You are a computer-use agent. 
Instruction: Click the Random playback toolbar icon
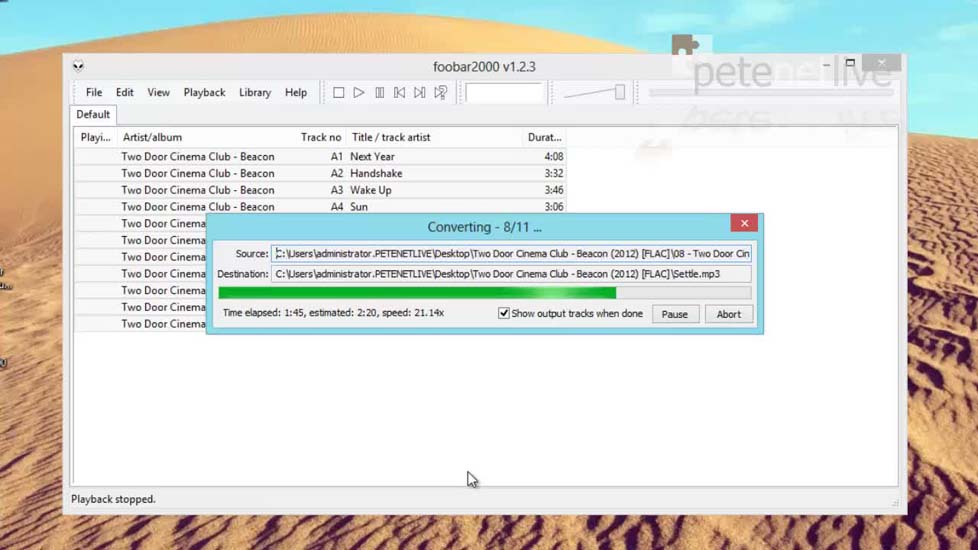pyautogui.click(x=440, y=93)
